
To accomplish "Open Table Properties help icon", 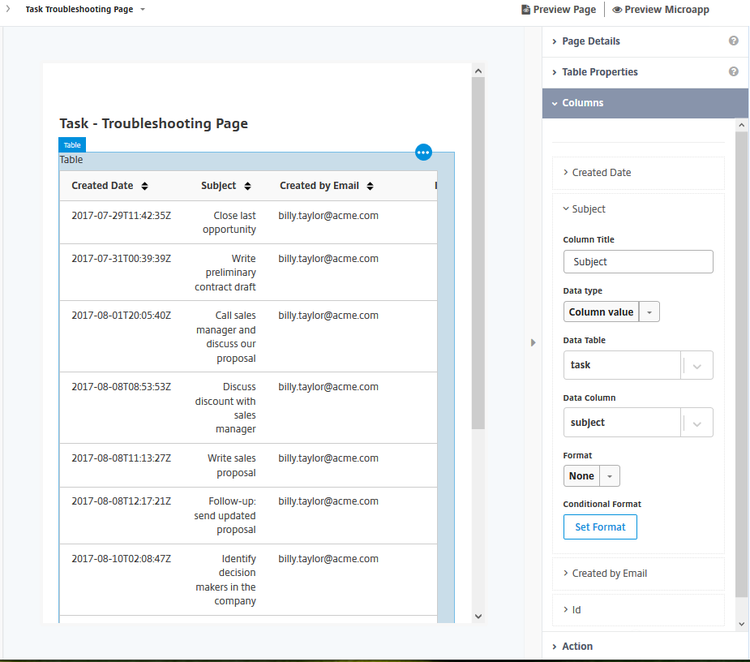I will [x=733, y=72].
